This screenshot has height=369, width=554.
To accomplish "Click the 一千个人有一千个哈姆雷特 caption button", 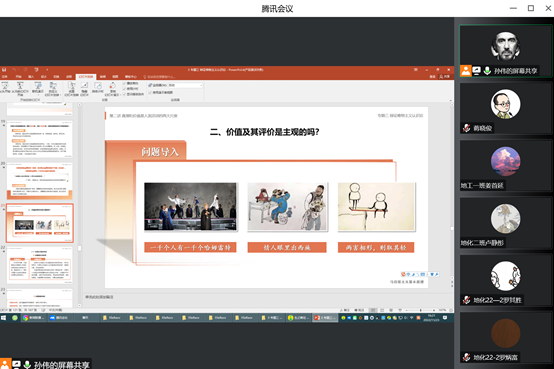I will coord(190,247).
